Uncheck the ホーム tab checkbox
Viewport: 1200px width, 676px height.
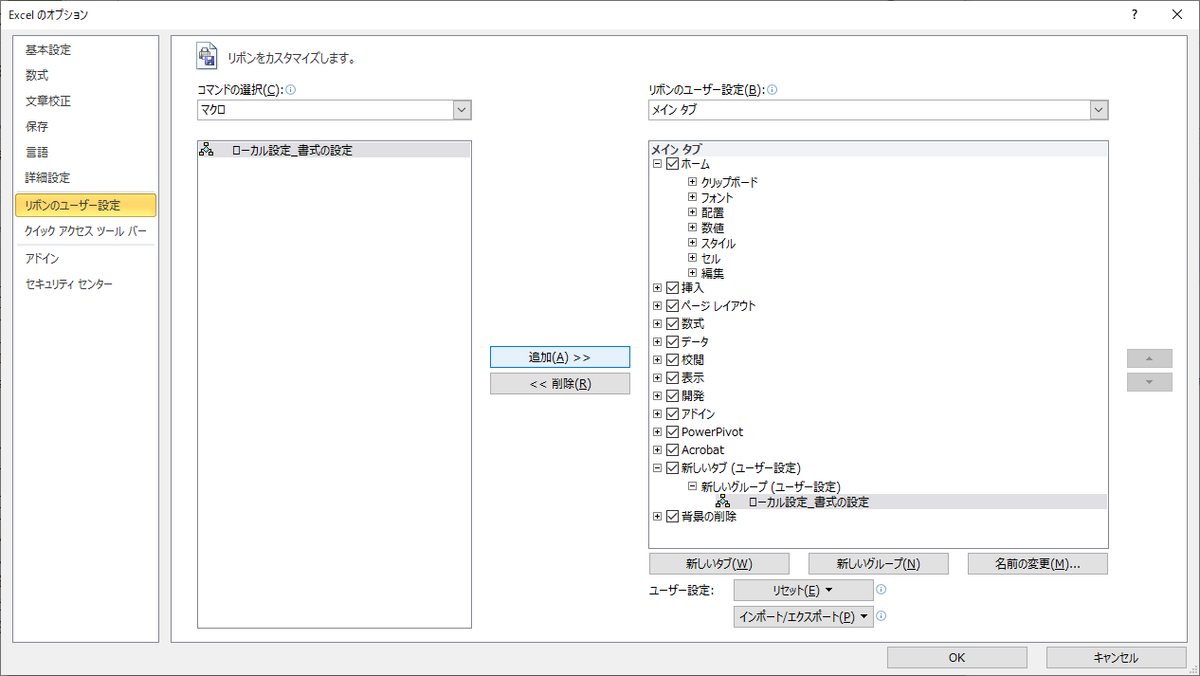click(x=672, y=164)
